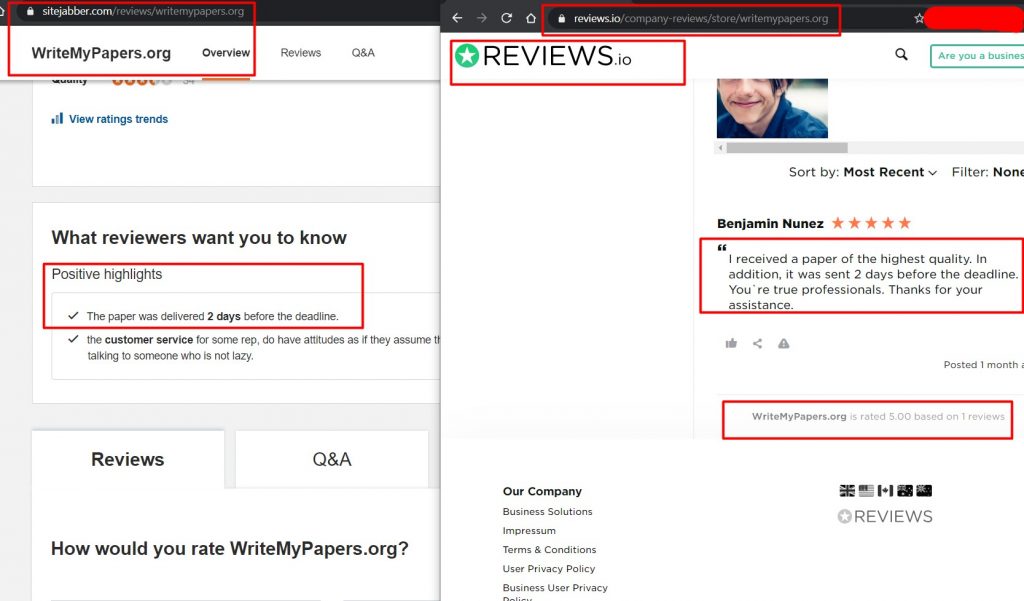This screenshot has height=601, width=1024.
Task: Click the lock icon in Sitejabber address bar
Action: pos(30,11)
